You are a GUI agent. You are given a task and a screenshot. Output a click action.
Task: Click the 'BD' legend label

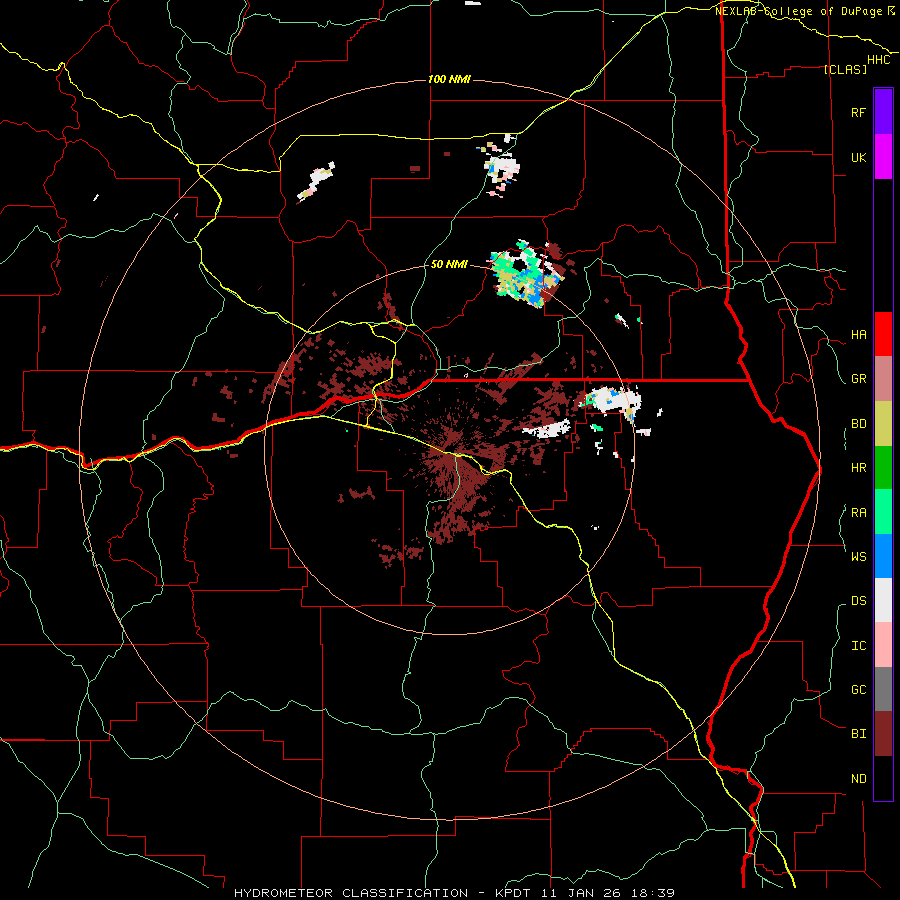(x=858, y=424)
